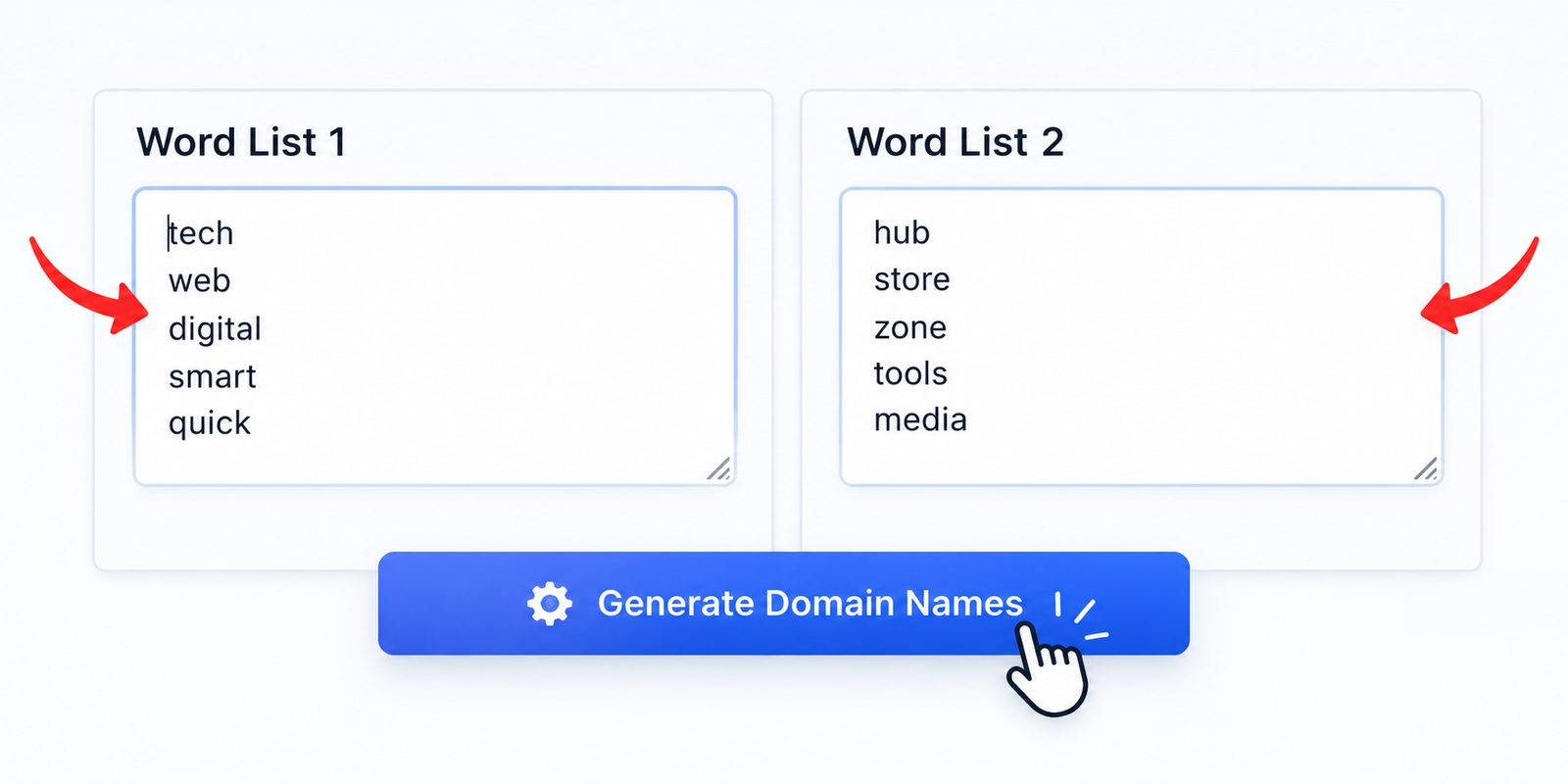Click the word 'media' in Word List 2
Viewport: 1568px width, 784px height.
coord(920,419)
